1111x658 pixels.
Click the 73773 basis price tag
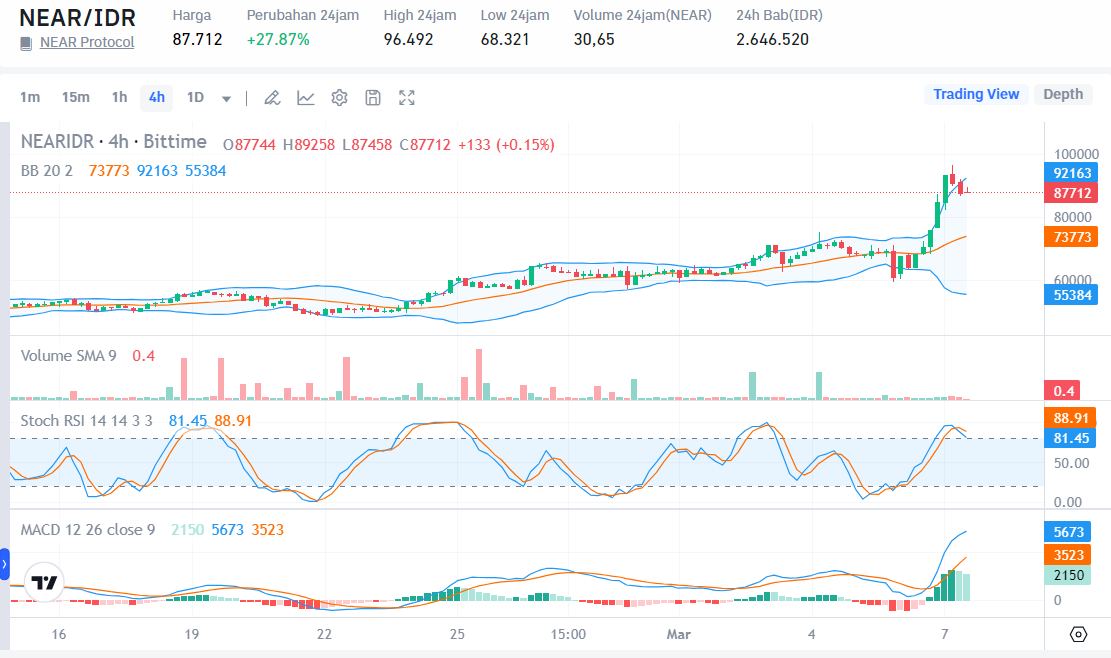click(1071, 237)
